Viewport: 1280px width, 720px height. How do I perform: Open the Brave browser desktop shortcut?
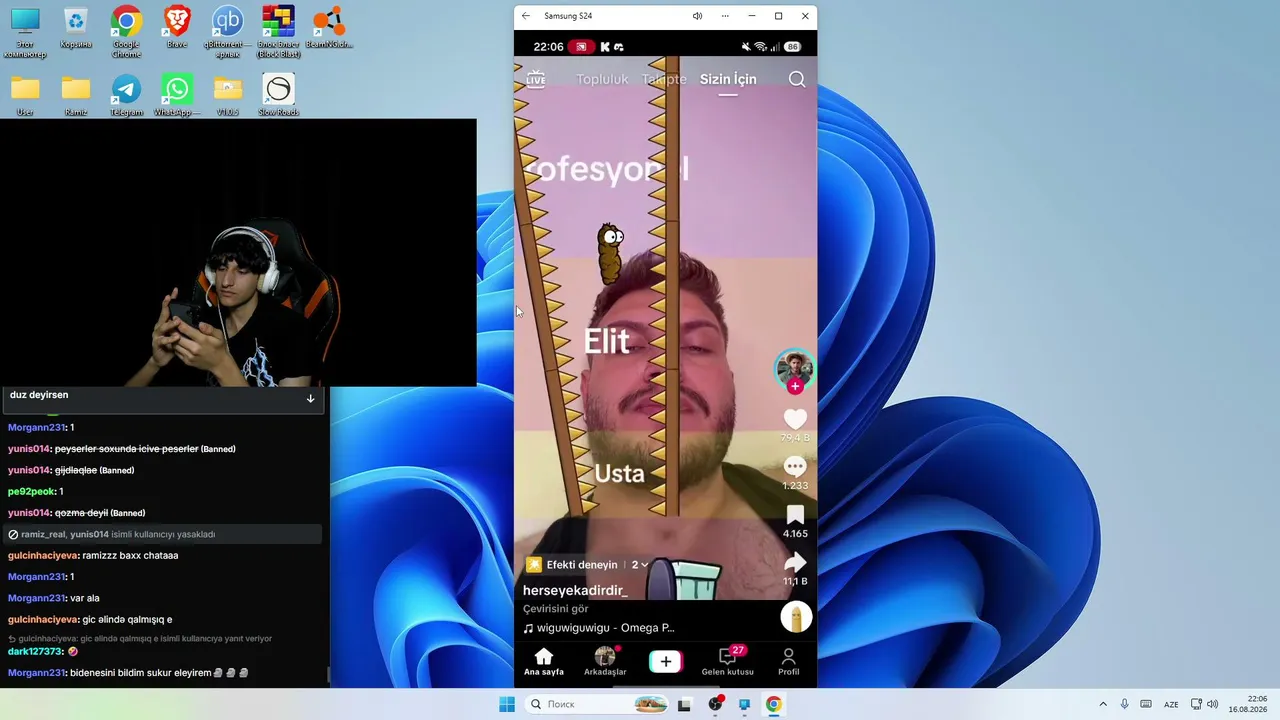177,27
